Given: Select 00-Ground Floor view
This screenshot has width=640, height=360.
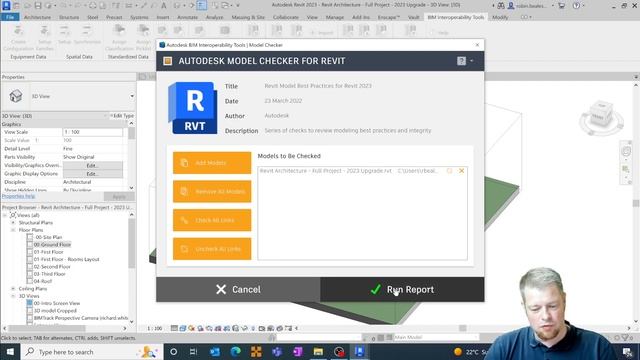Looking at the screenshot, I should click(x=52, y=244).
